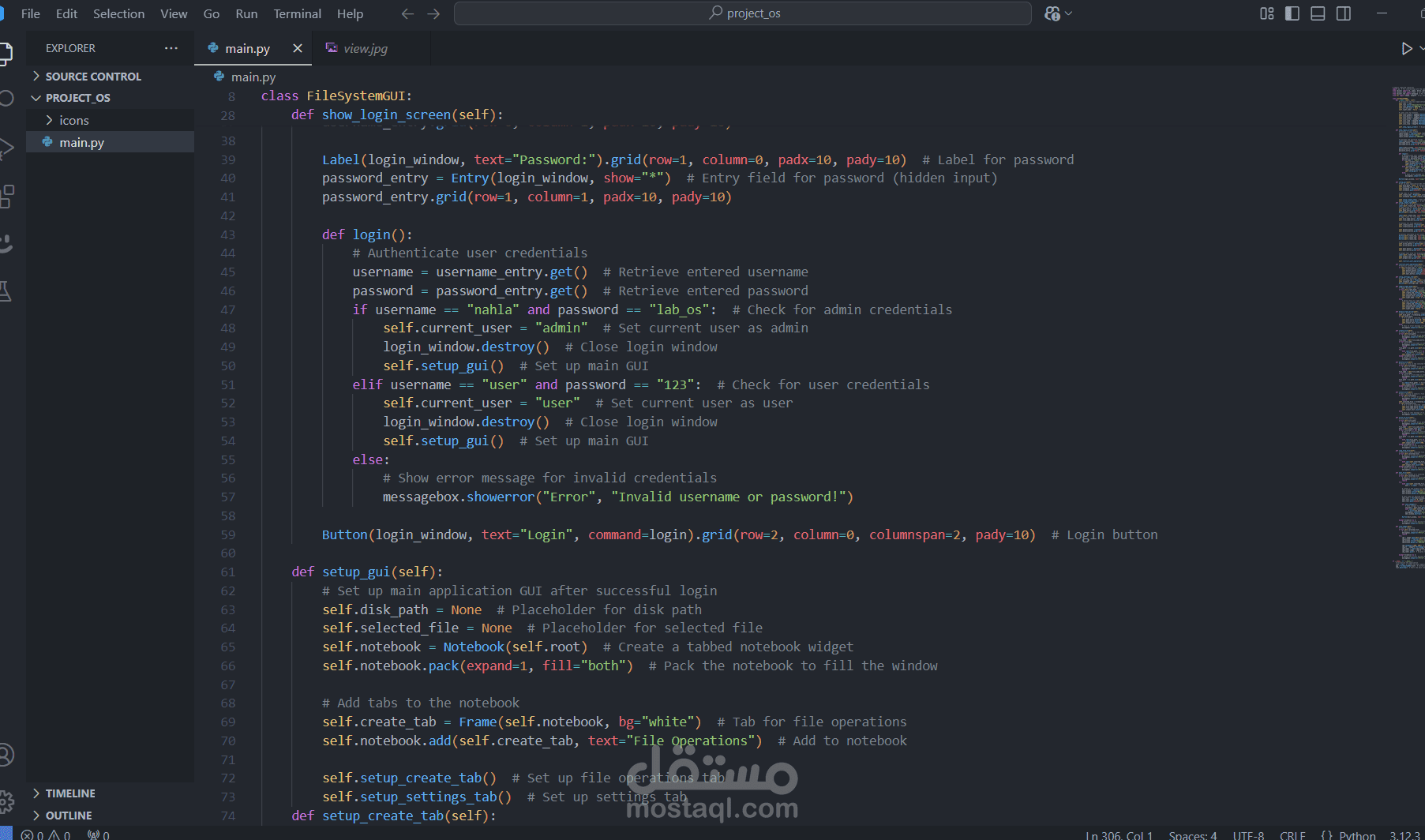Run the Python file with the play icon
The width and height of the screenshot is (1425, 840).
pyautogui.click(x=1406, y=49)
